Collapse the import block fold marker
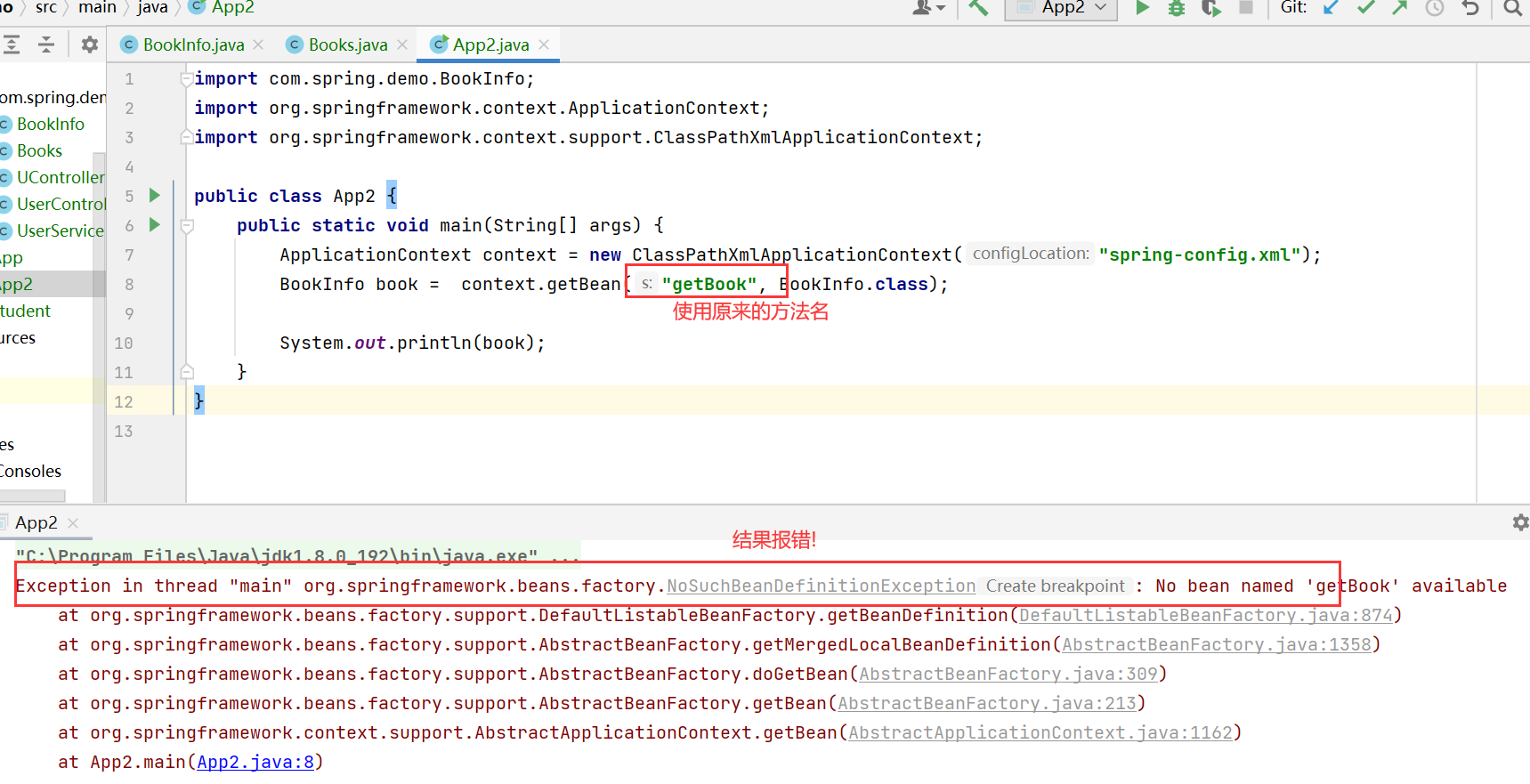1530x784 pixels. [187, 78]
